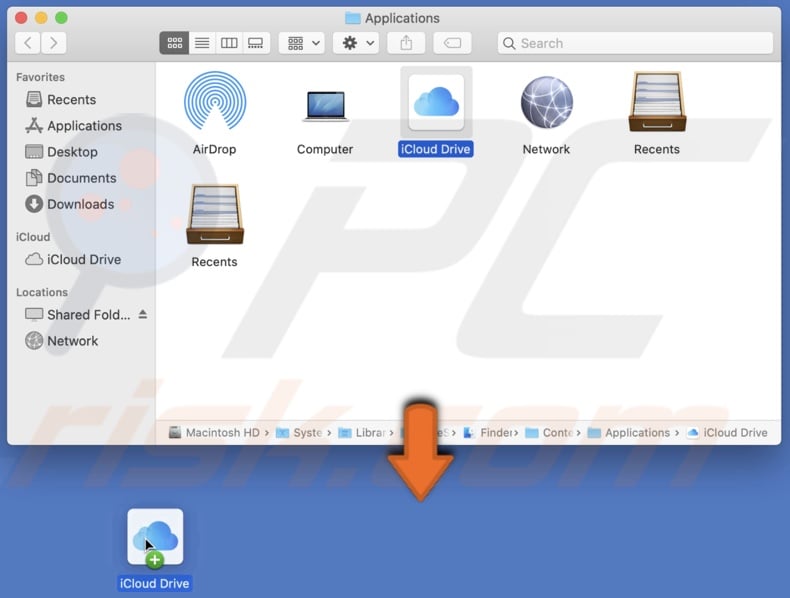Click the Applications window title

pos(402,18)
